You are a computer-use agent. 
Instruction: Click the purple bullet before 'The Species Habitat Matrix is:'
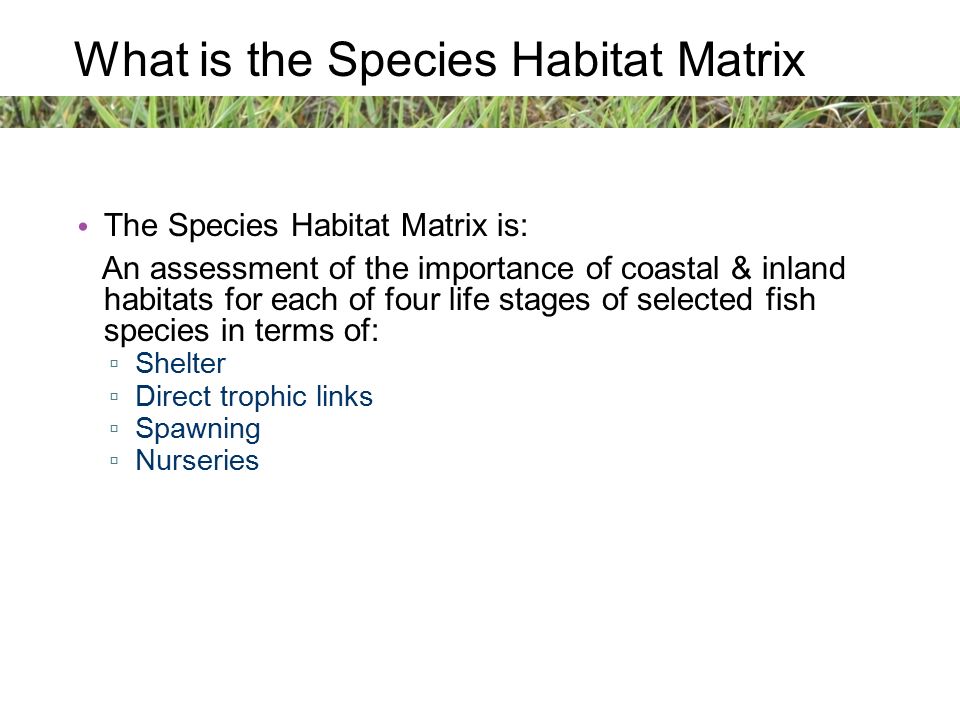click(x=84, y=227)
